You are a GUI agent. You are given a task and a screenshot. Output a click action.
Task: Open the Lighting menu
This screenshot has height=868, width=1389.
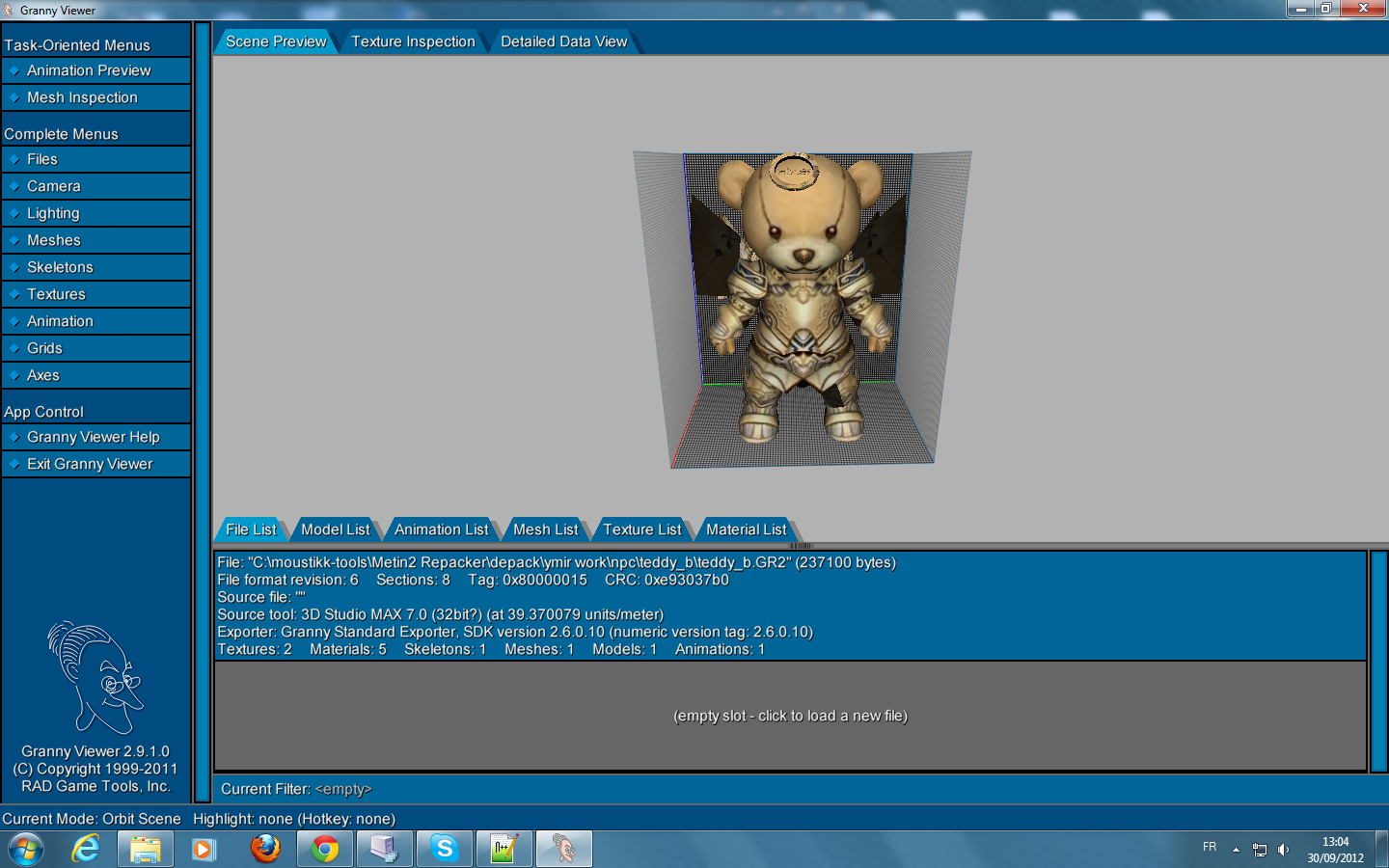[96, 213]
